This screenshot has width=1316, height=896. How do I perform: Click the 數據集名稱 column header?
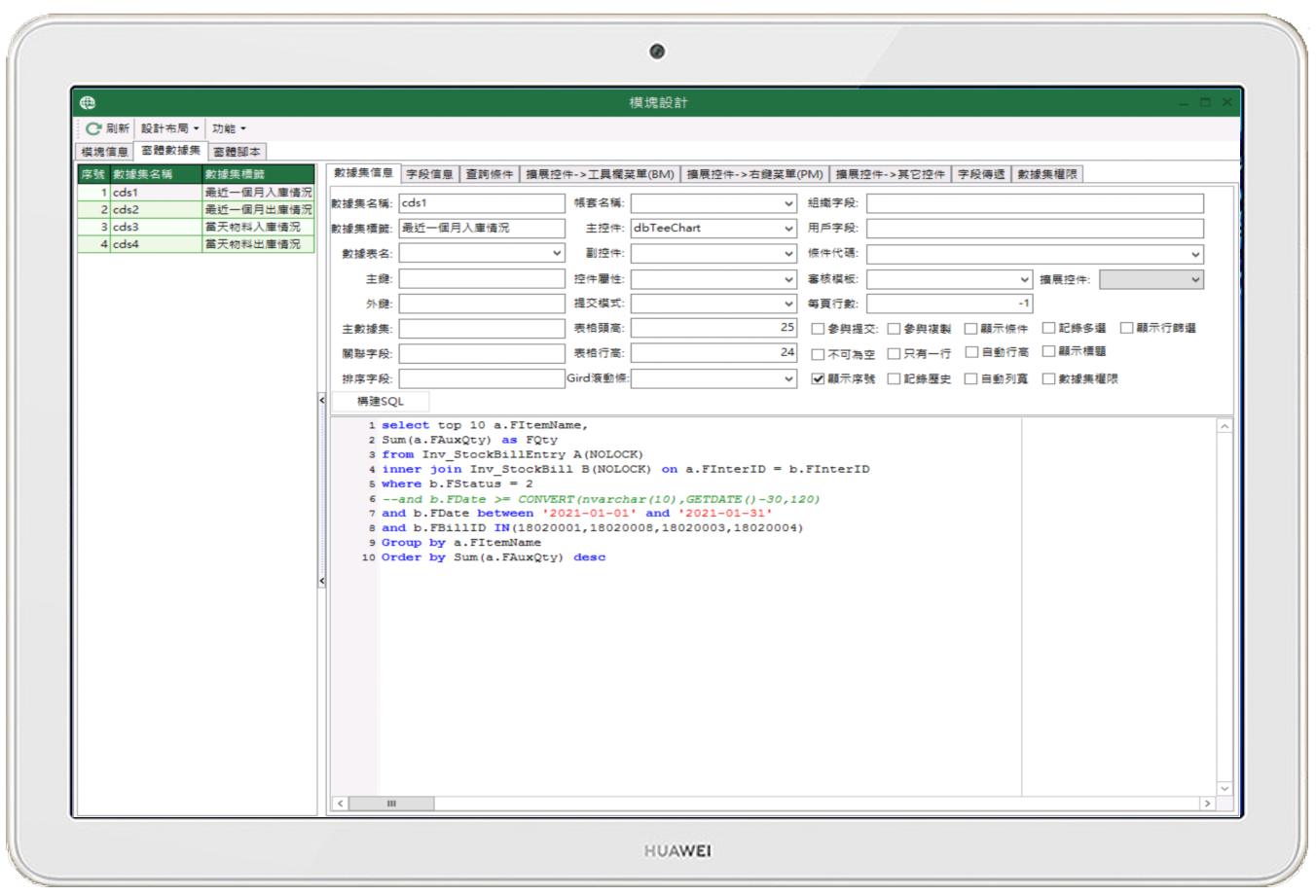[x=156, y=174]
